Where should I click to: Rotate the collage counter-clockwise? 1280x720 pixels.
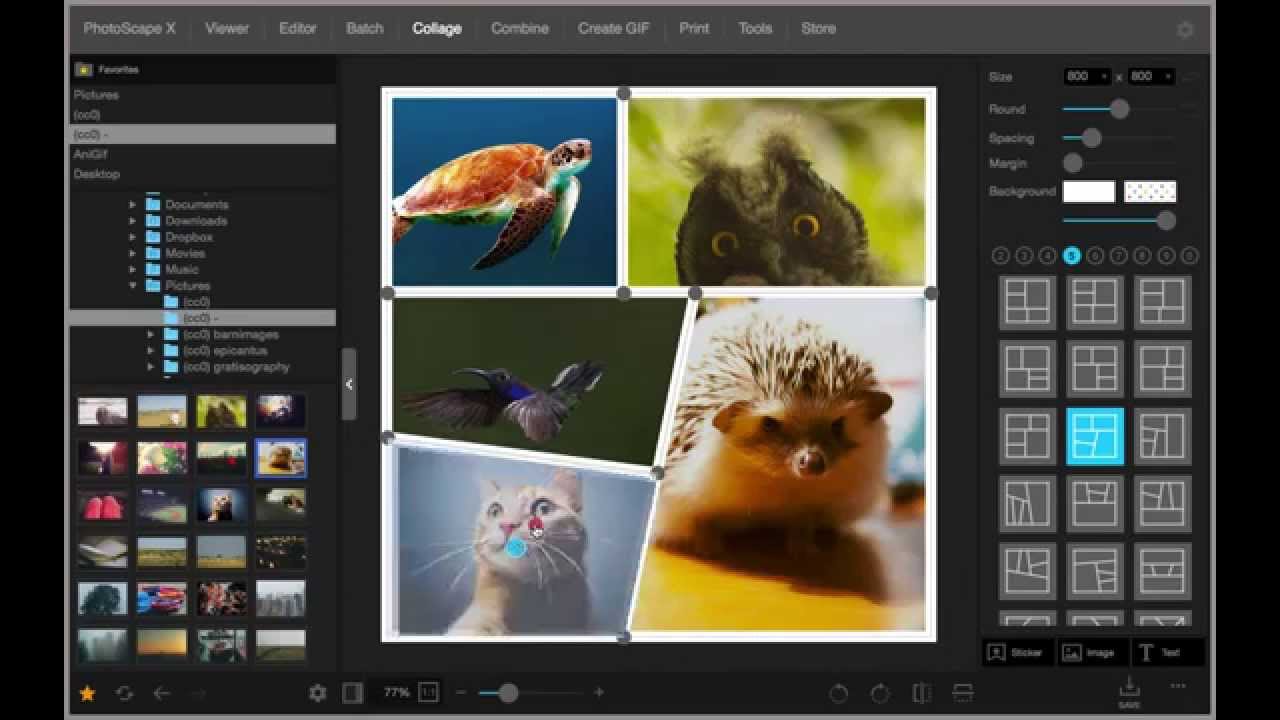coord(838,693)
